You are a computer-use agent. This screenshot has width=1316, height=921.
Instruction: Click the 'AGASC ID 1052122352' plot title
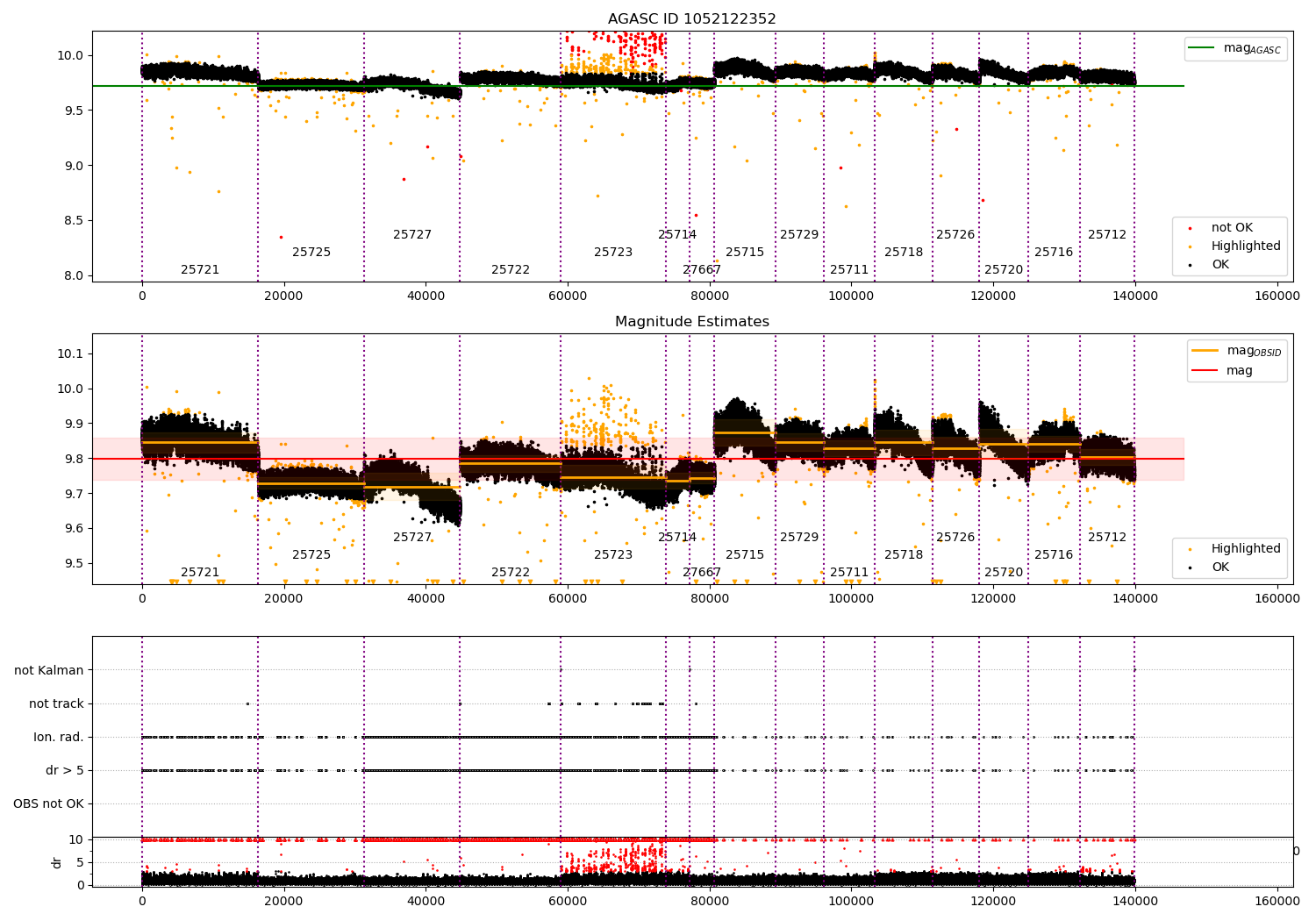[x=692, y=19]
